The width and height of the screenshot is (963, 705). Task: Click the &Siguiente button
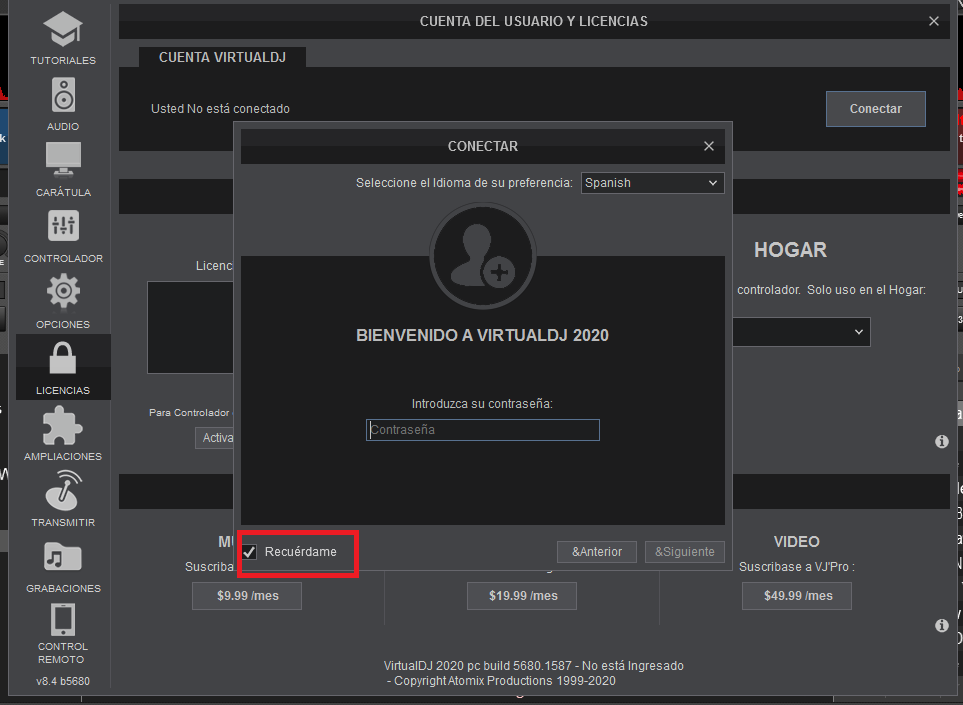685,551
